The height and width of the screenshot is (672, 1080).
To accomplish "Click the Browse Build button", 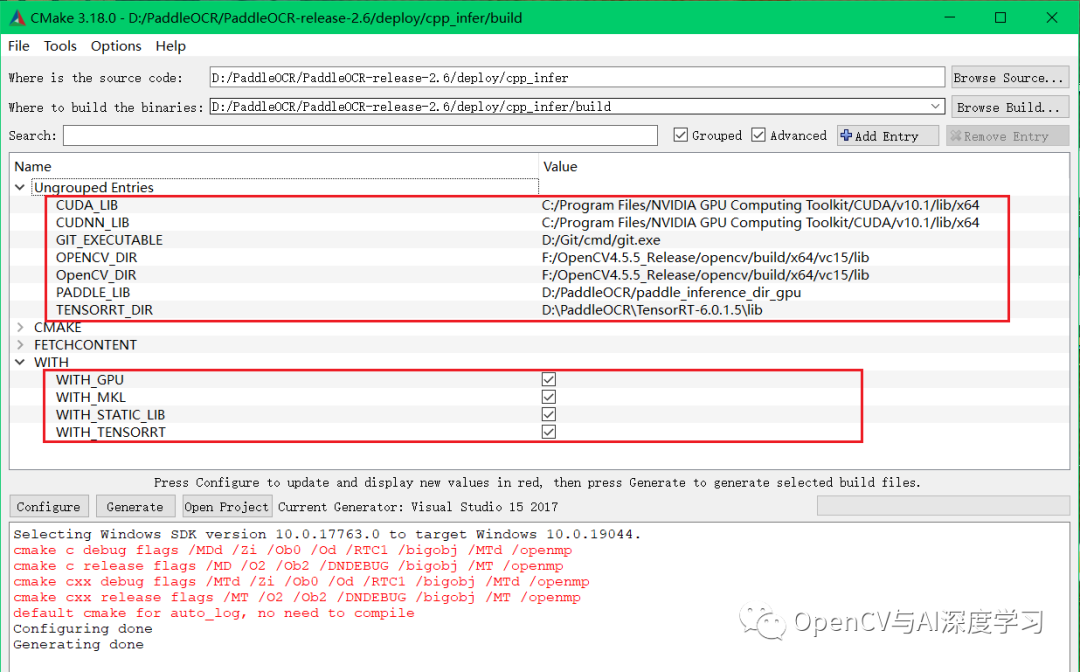I will tap(1009, 106).
